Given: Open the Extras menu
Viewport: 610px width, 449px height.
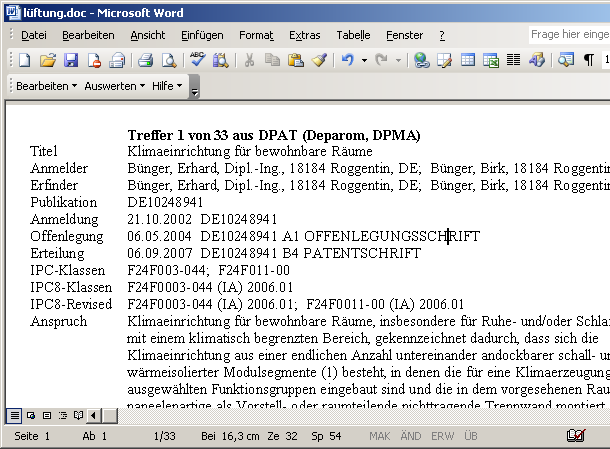Looking at the screenshot, I should (x=305, y=35).
